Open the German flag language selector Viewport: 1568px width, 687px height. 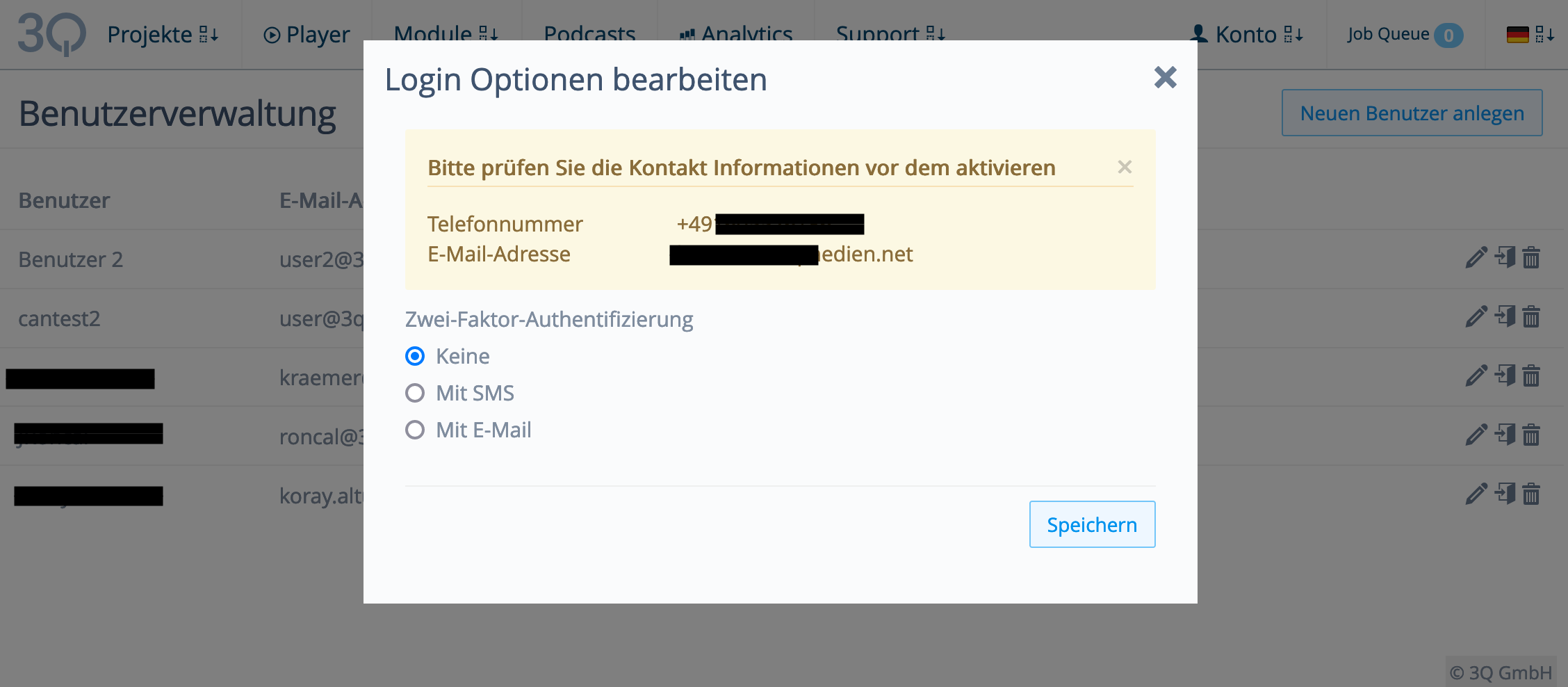click(1529, 34)
